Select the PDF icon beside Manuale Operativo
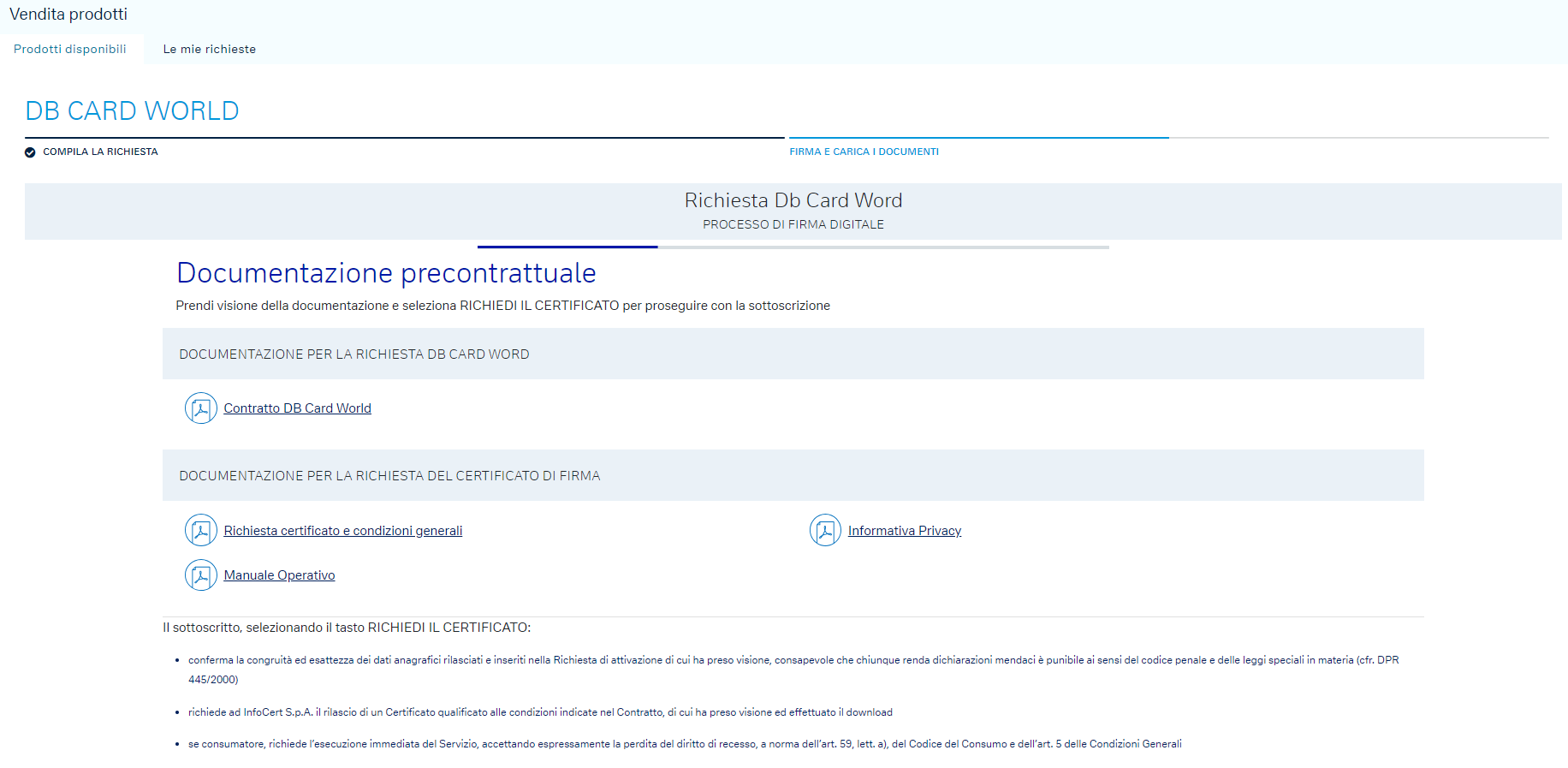This screenshot has width=1568, height=768. tap(200, 575)
